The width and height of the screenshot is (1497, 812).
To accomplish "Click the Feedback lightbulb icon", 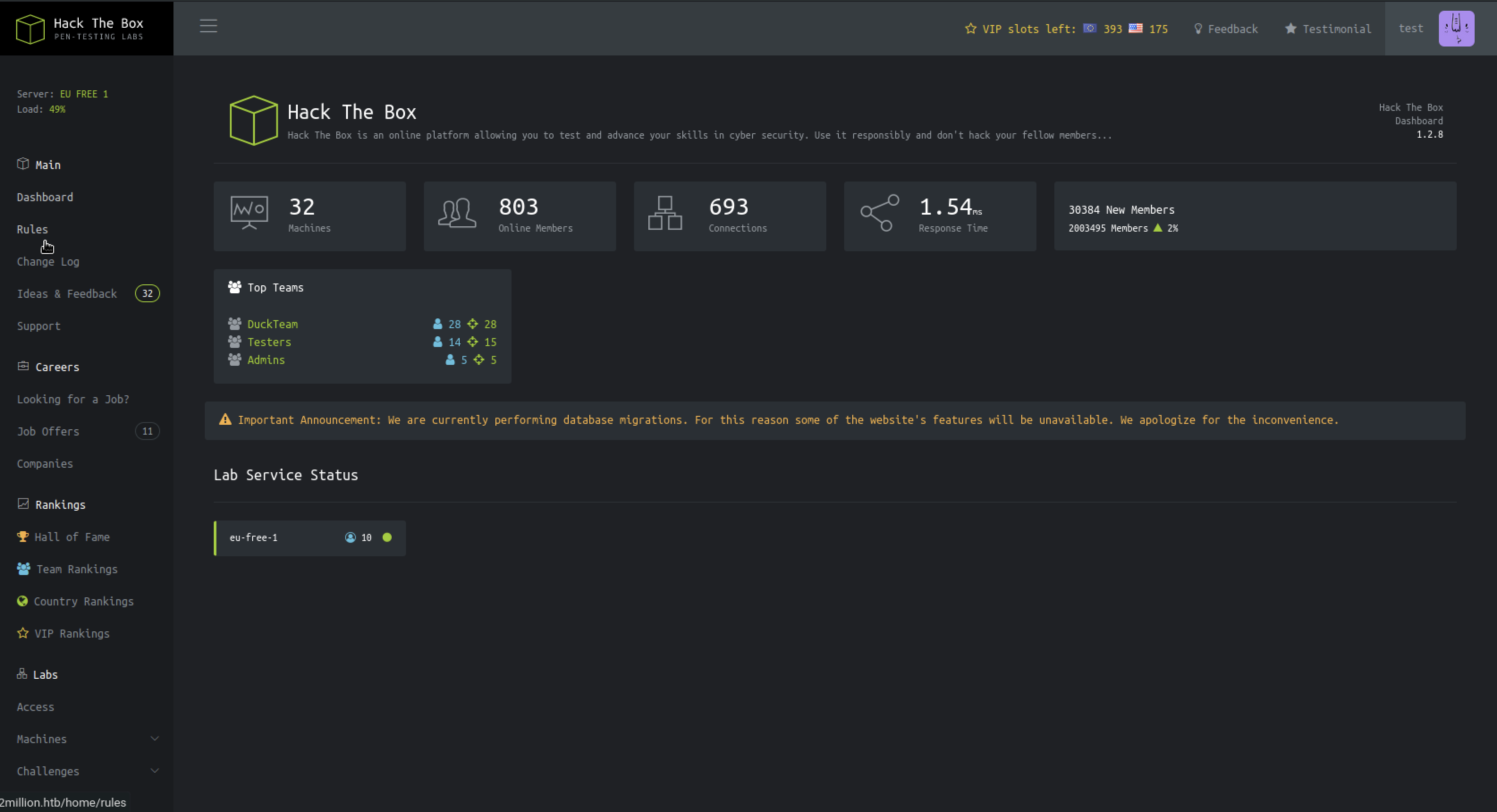I will tap(1198, 29).
